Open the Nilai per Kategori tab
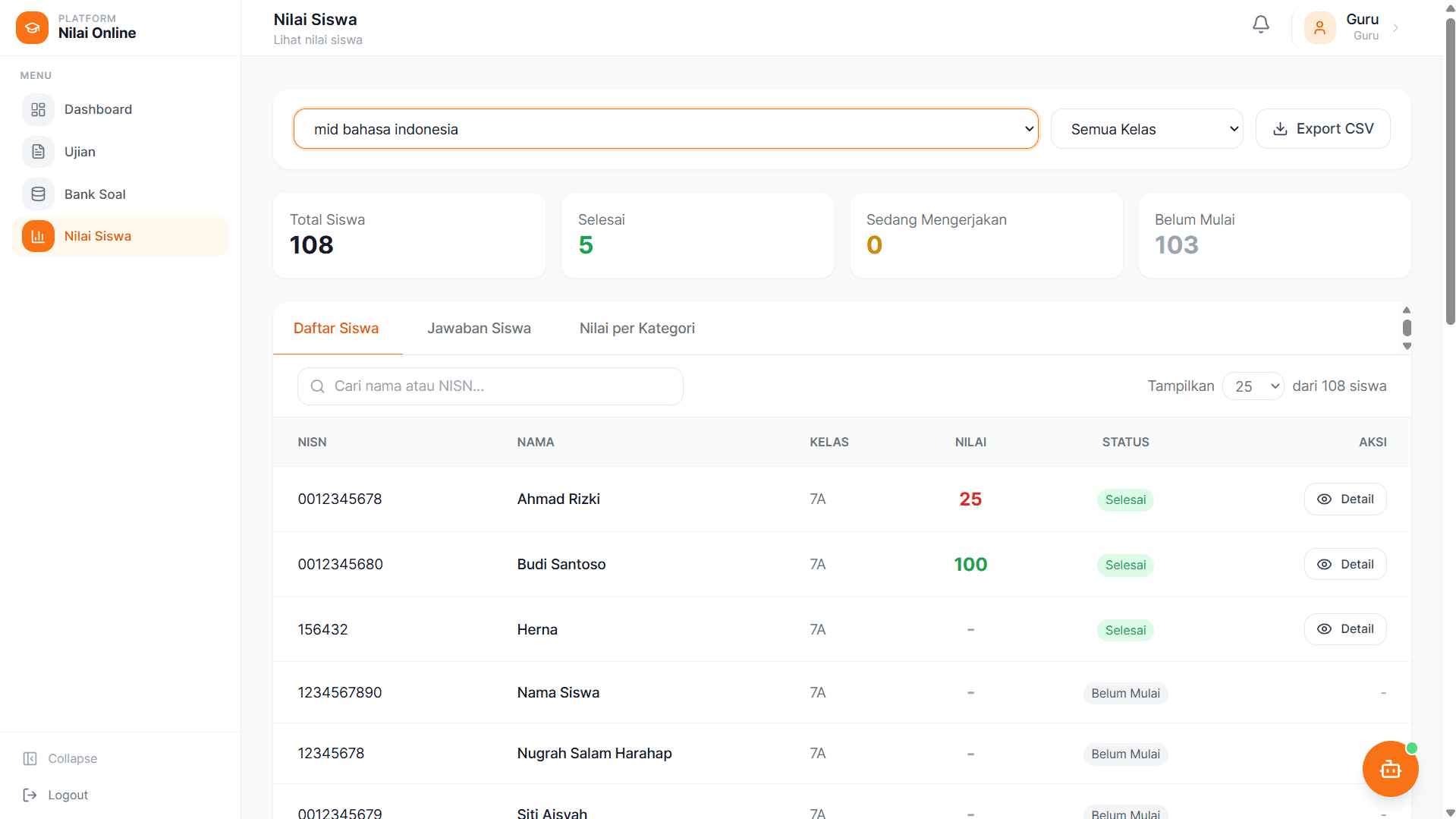This screenshot has height=819, width=1456. 637,329
